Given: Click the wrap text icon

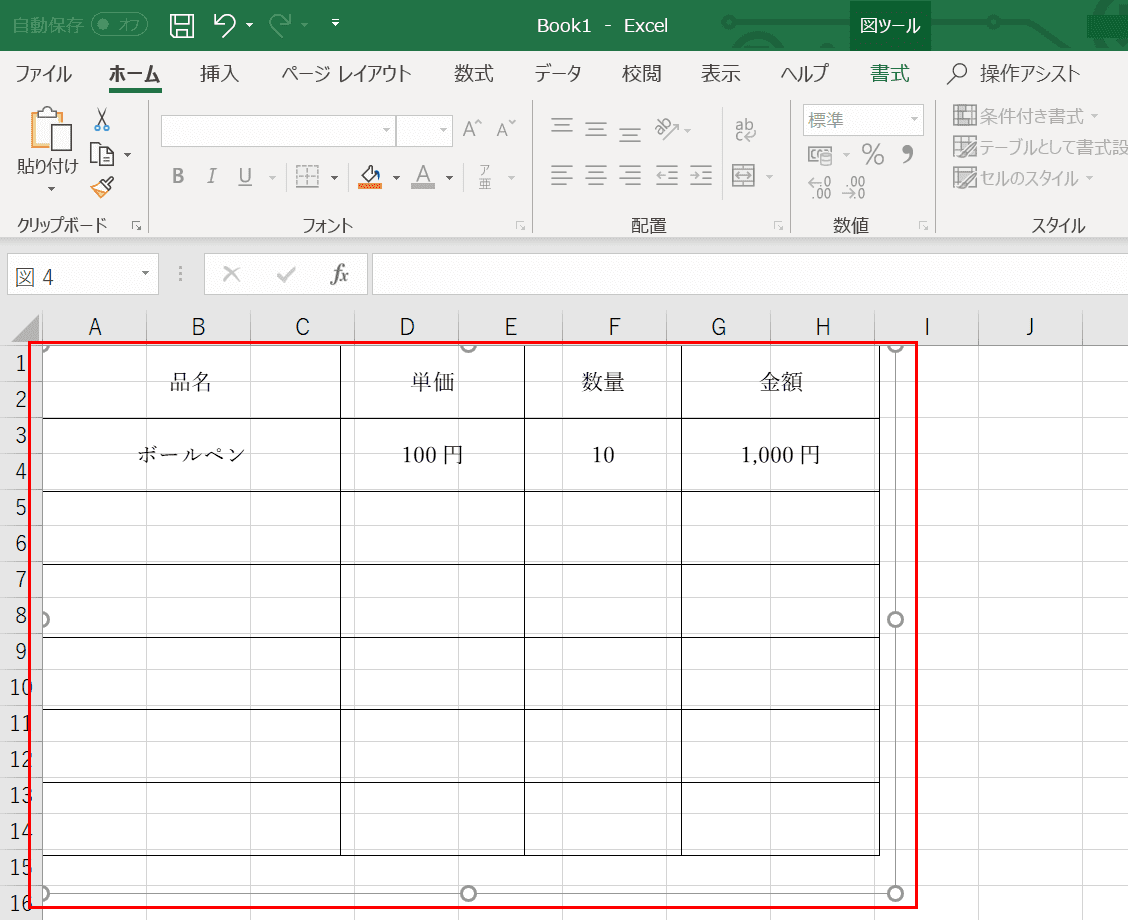Looking at the screenshot, I should click(x=745, y=129).
